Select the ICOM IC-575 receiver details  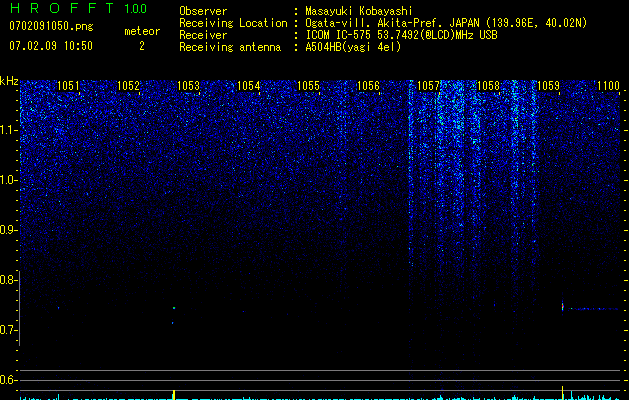pyautogui.click(x=401, y=35)
